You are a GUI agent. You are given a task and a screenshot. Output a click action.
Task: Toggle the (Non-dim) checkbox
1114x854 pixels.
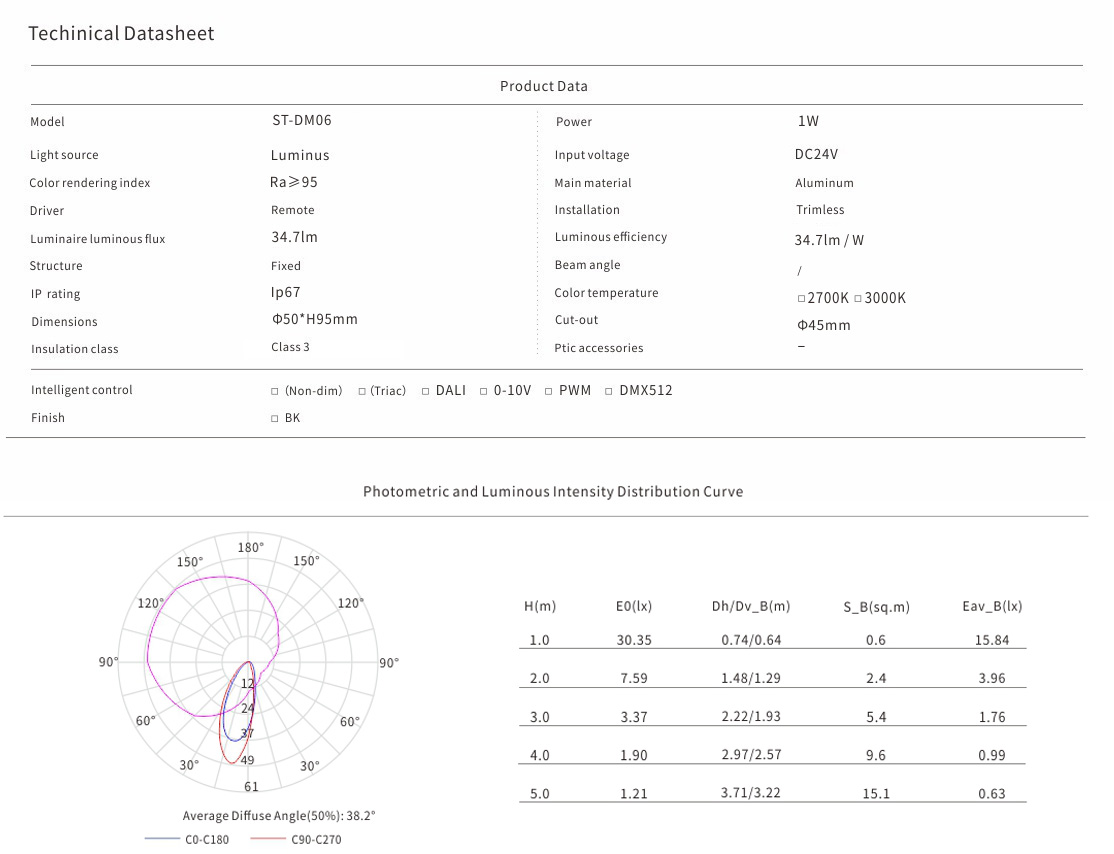click(x=275, y=391)
